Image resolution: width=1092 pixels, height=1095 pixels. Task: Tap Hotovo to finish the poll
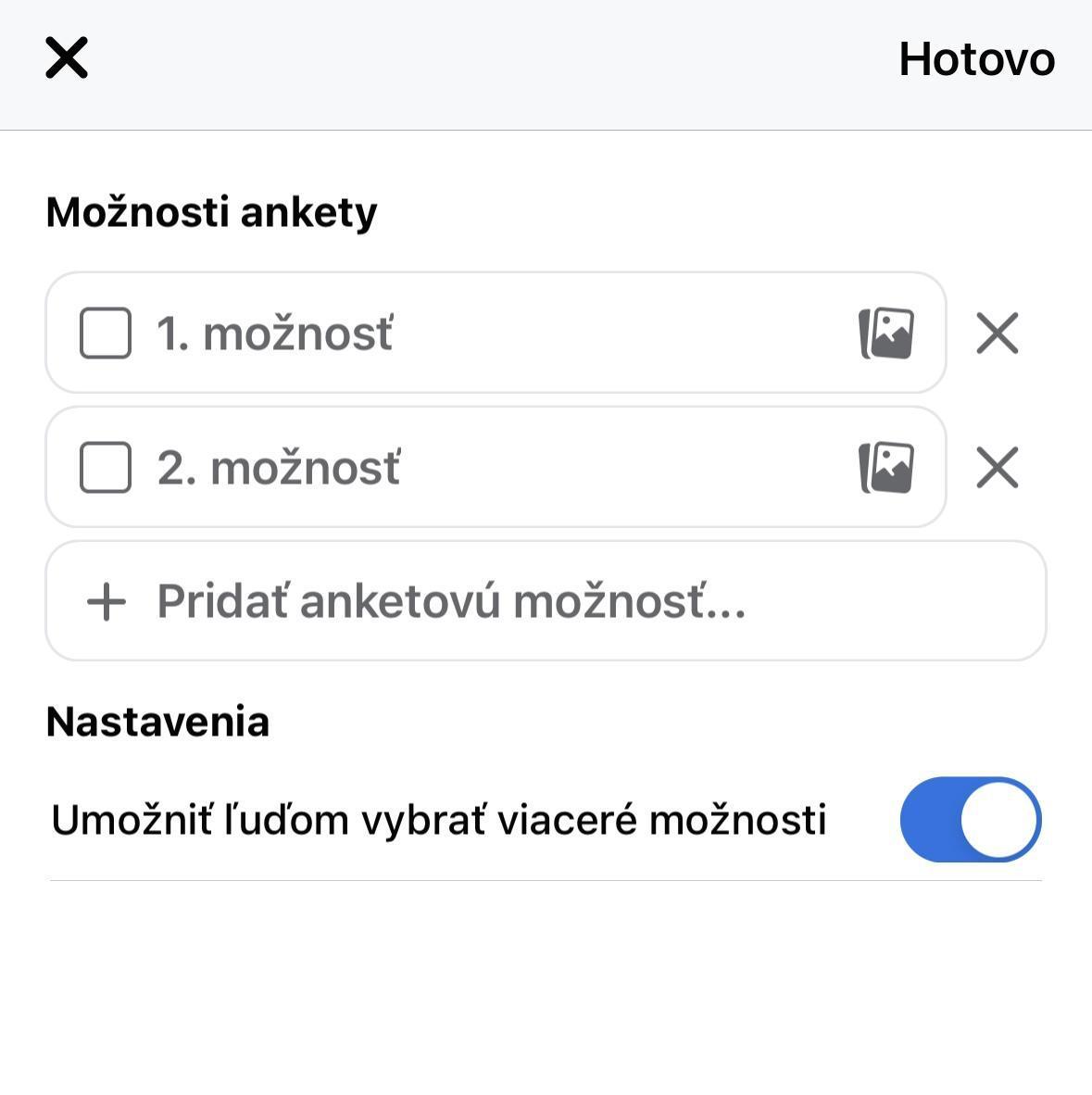976,59
